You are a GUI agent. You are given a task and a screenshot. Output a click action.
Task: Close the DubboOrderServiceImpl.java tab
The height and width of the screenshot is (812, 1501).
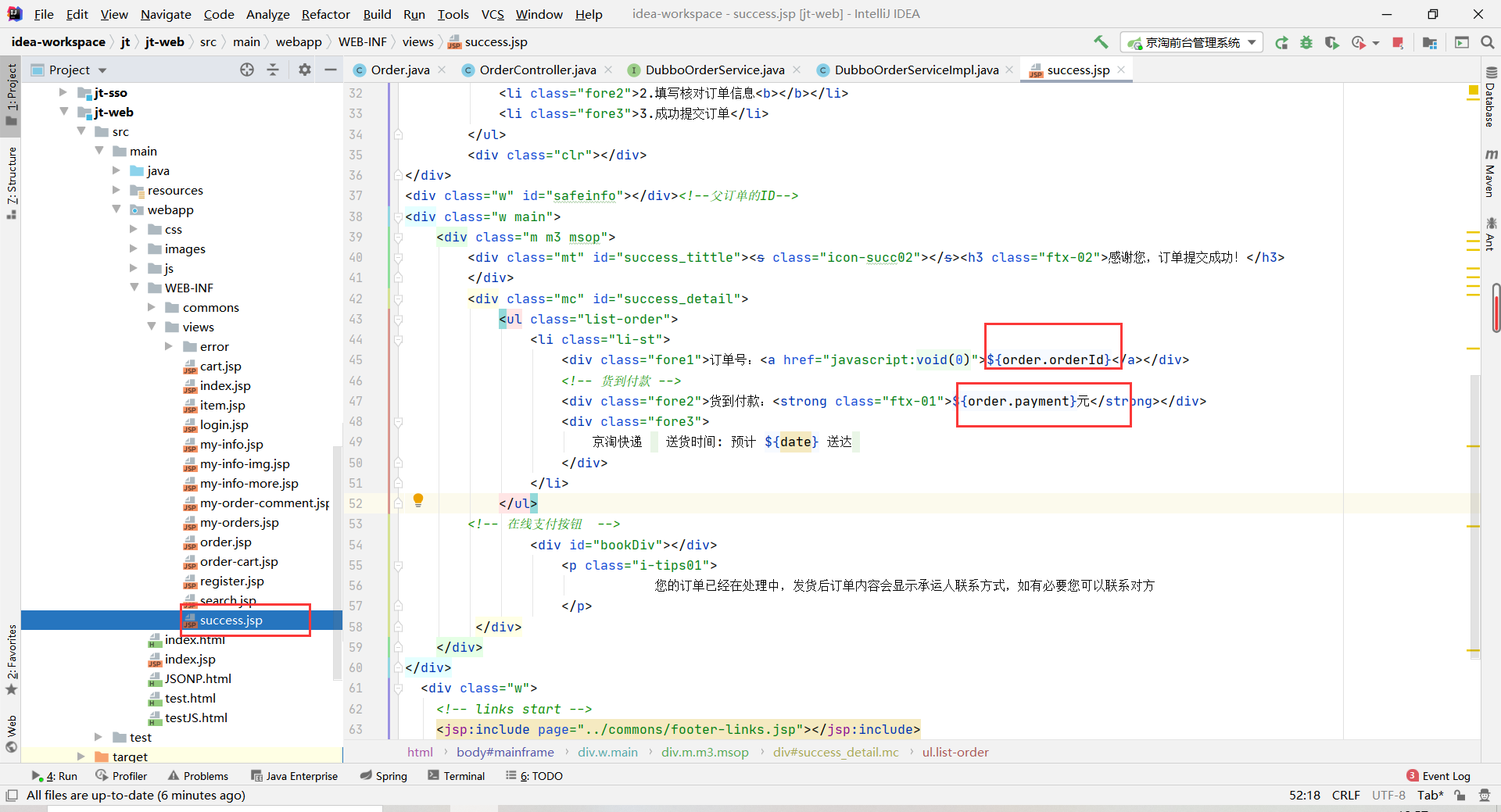tap(1009, 70)
